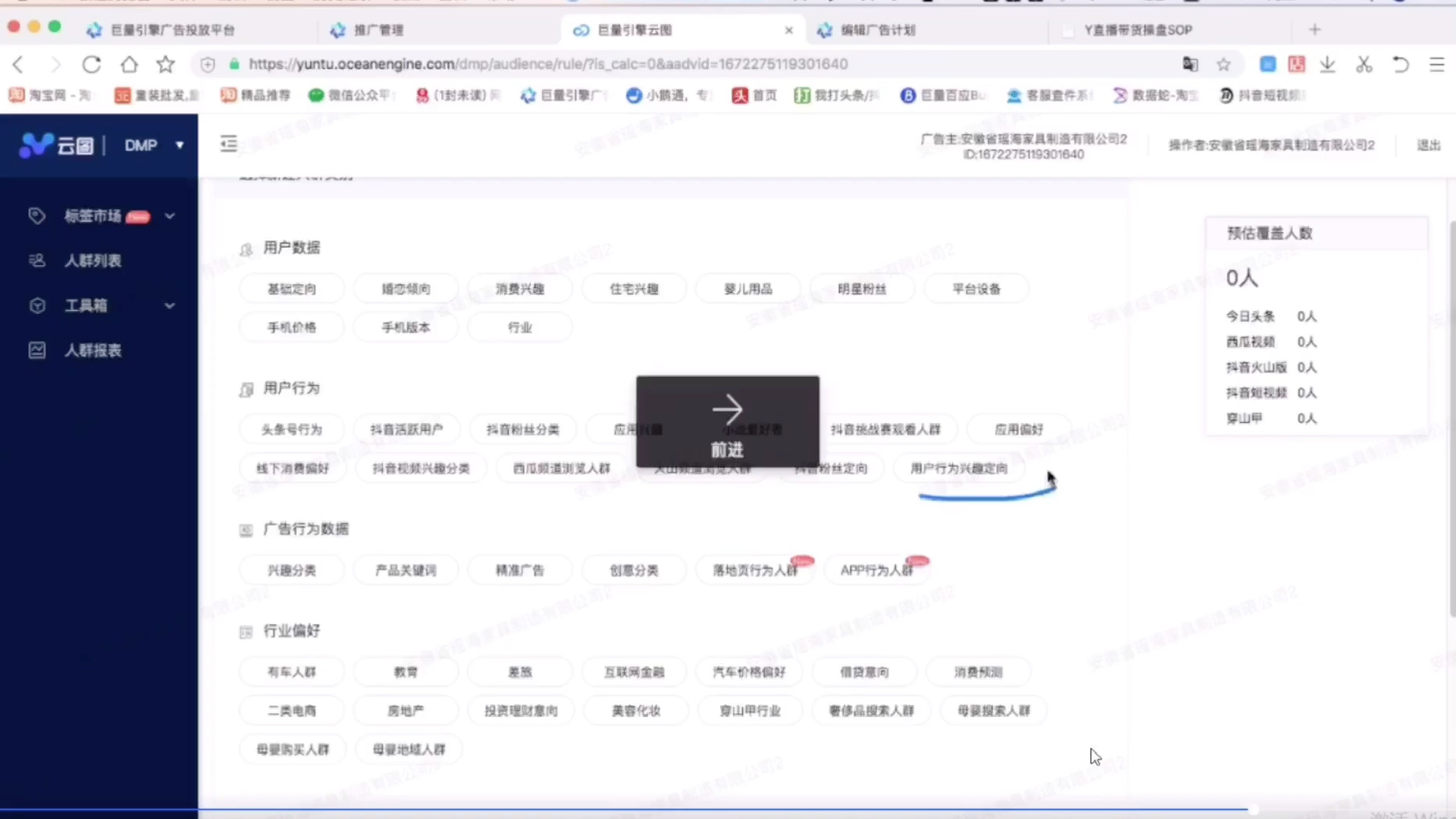Click the 工具箱 cube icon
This screenshot has width=1456, height=819.
click(37, 305)
